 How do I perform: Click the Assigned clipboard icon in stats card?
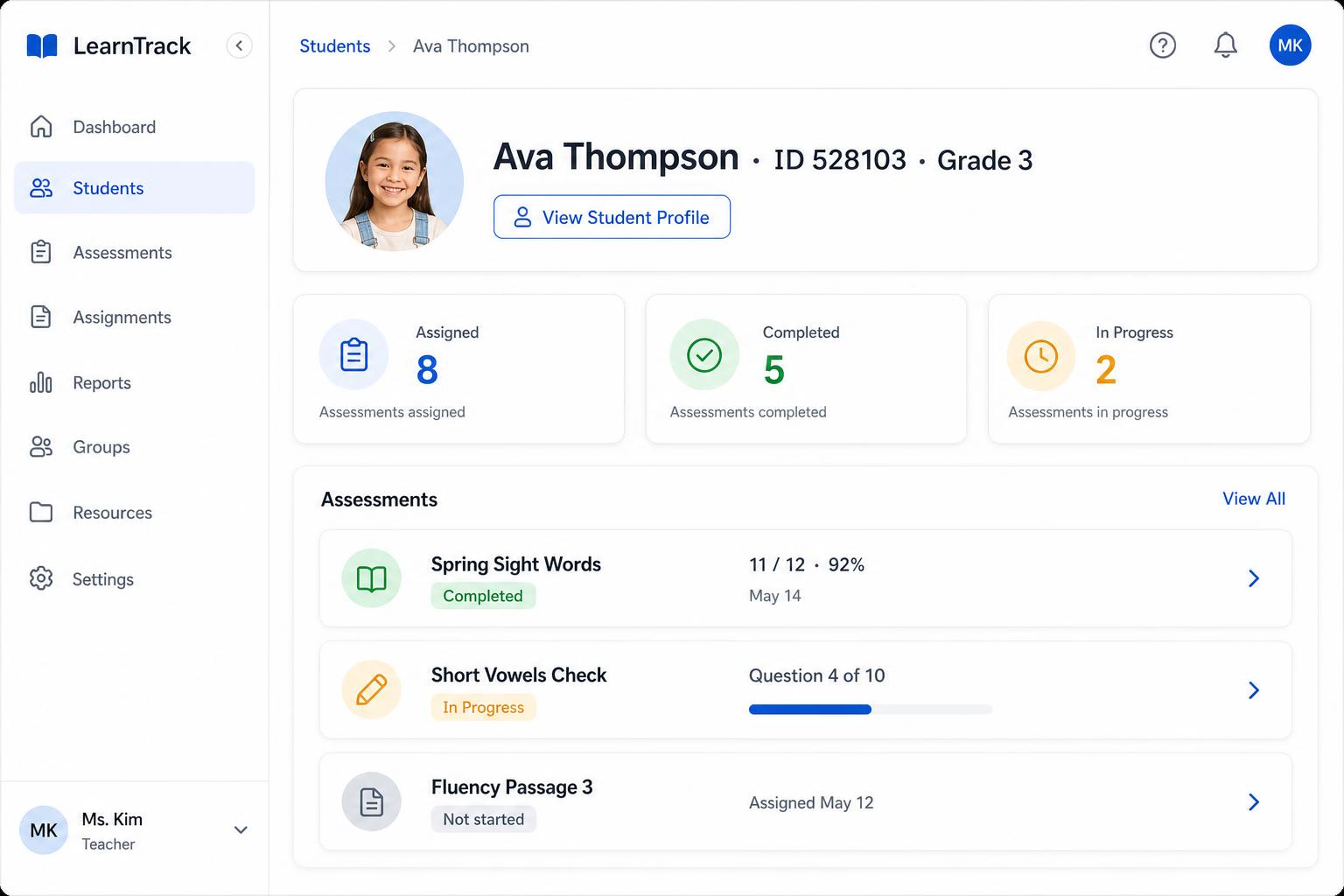coord(353,354)
